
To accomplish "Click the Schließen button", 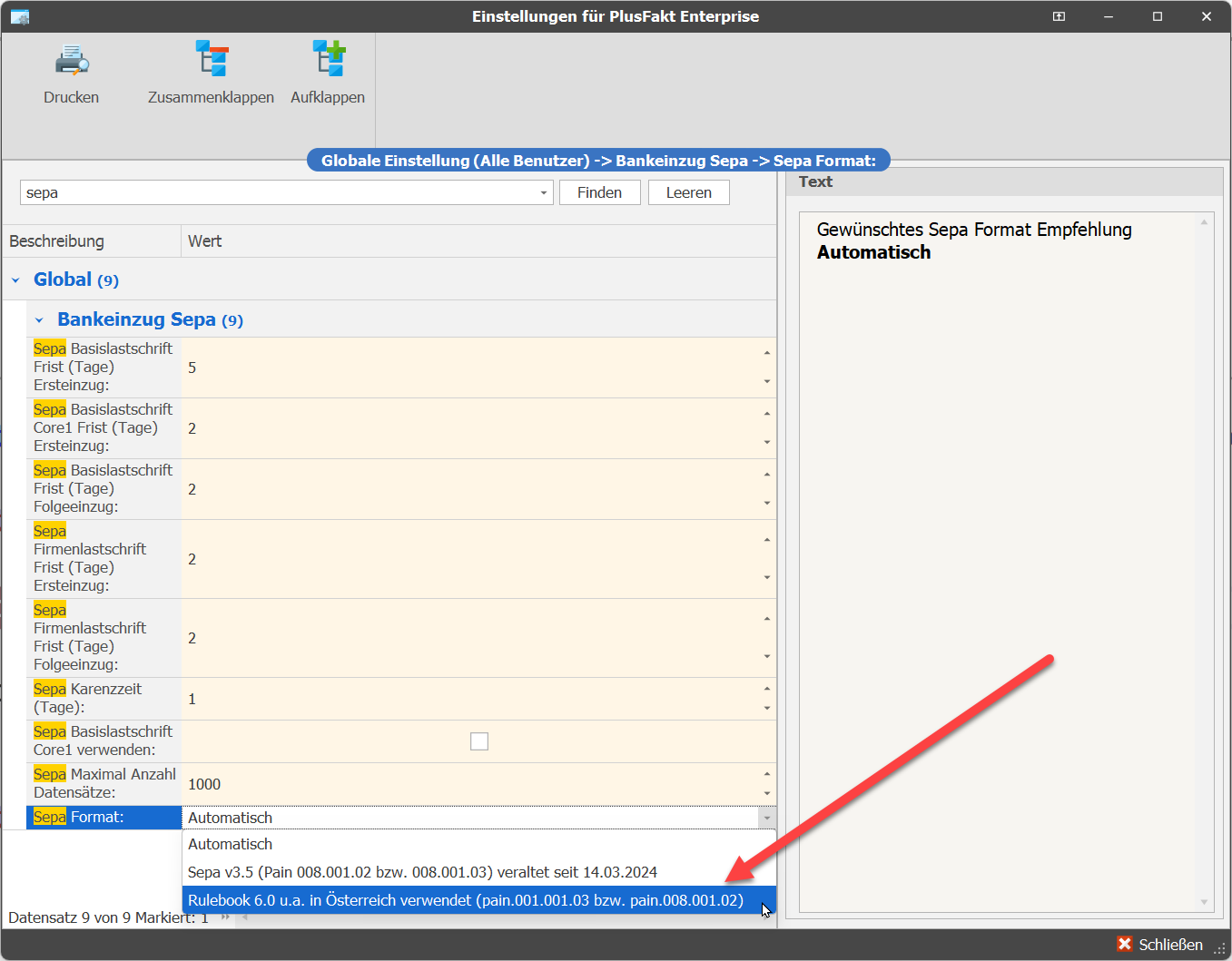I will [x=1160, y=945].
